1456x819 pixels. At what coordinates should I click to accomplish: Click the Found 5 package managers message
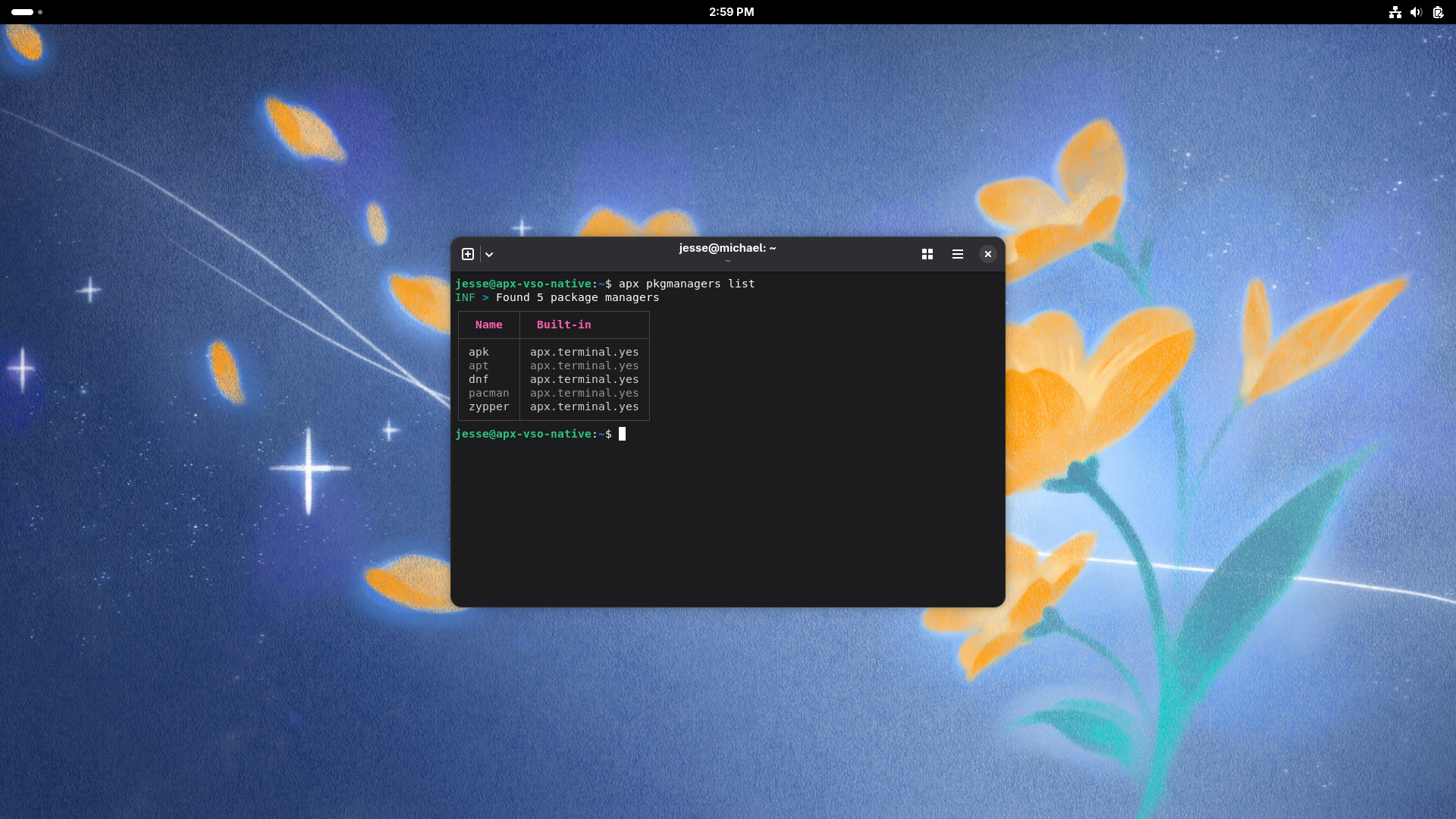[577, 297]
